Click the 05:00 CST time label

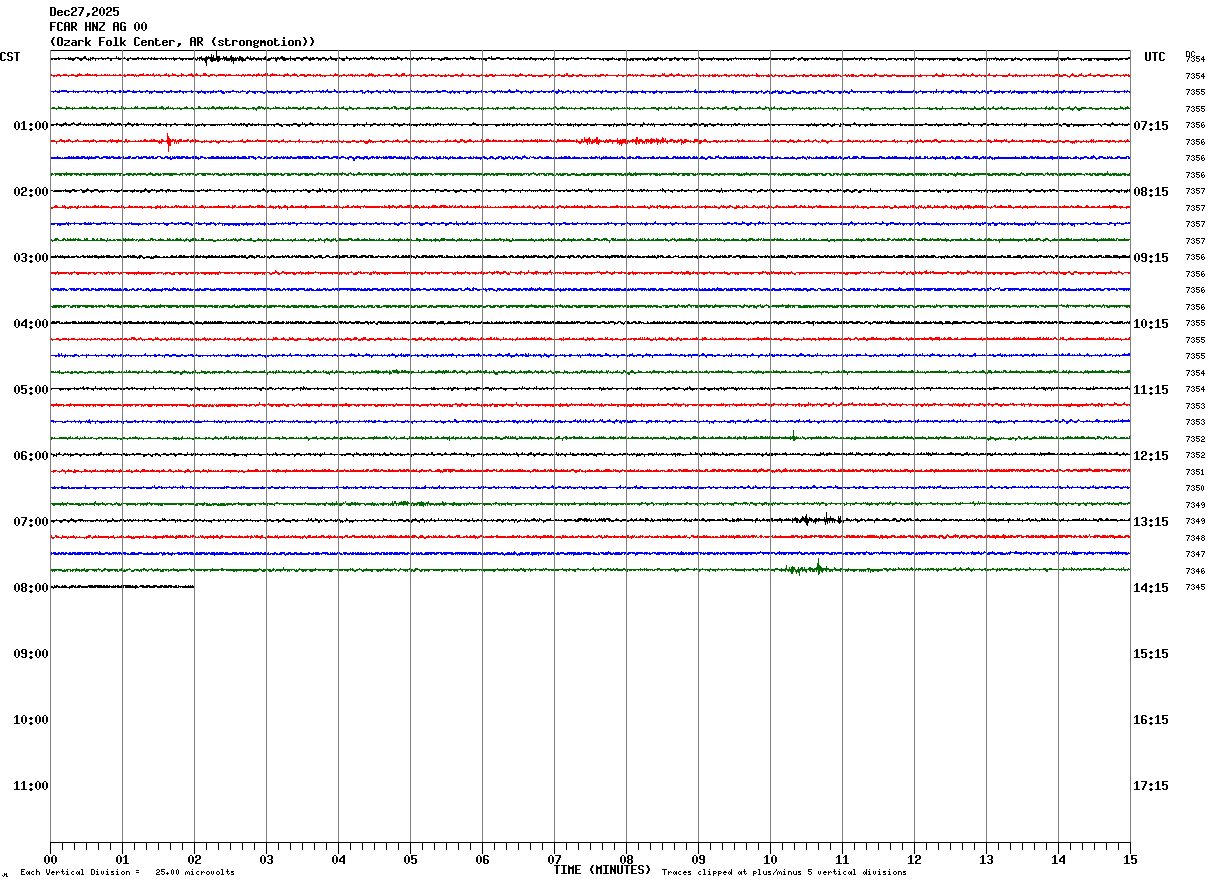(31, 390)
